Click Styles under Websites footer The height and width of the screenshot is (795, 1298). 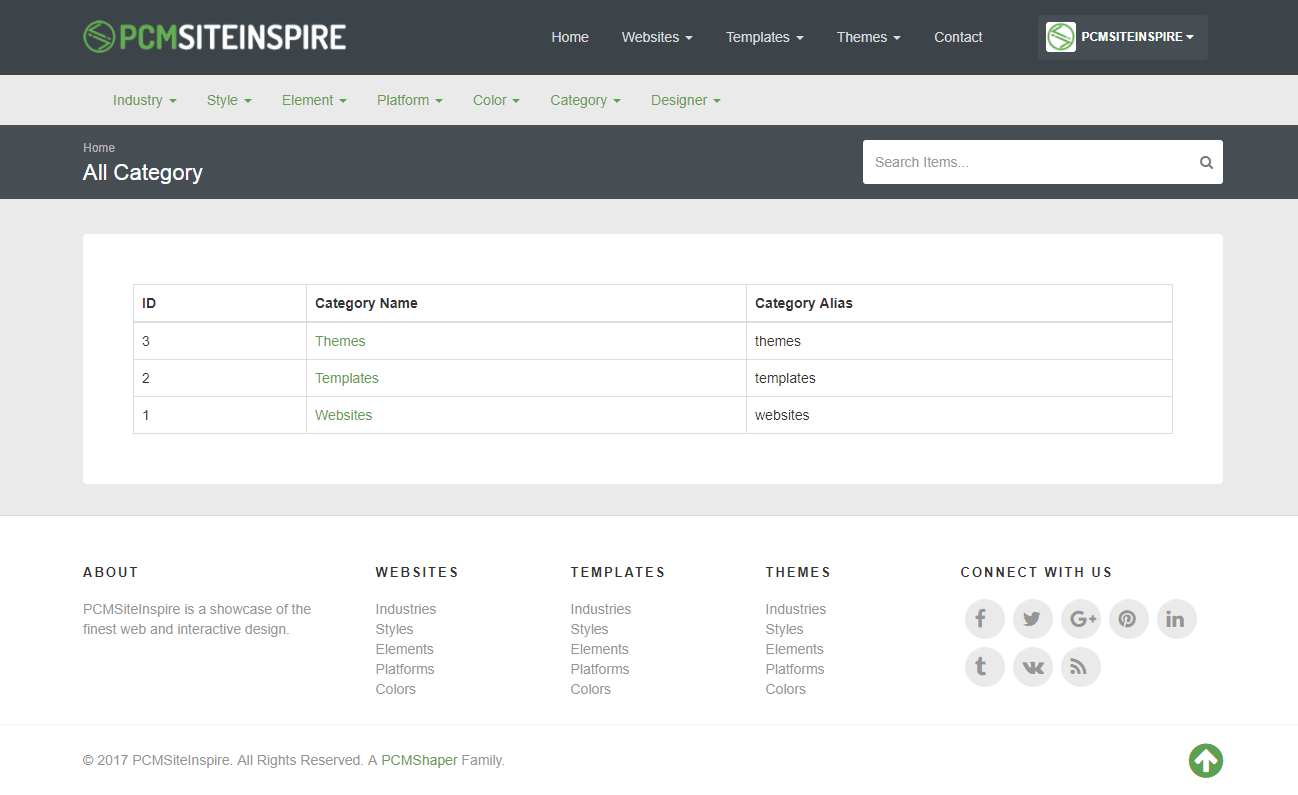[394, 629]
